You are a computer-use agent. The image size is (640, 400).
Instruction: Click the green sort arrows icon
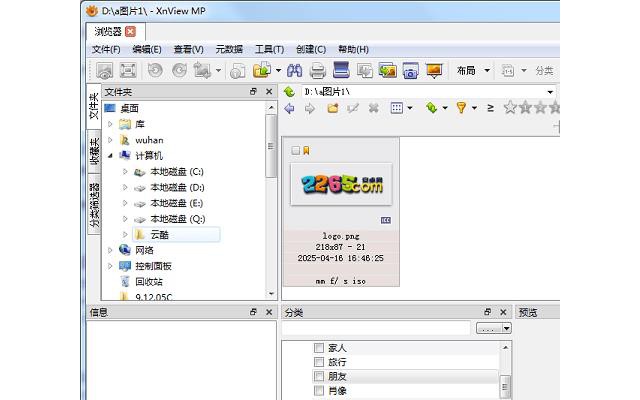(x=431, y=108)
